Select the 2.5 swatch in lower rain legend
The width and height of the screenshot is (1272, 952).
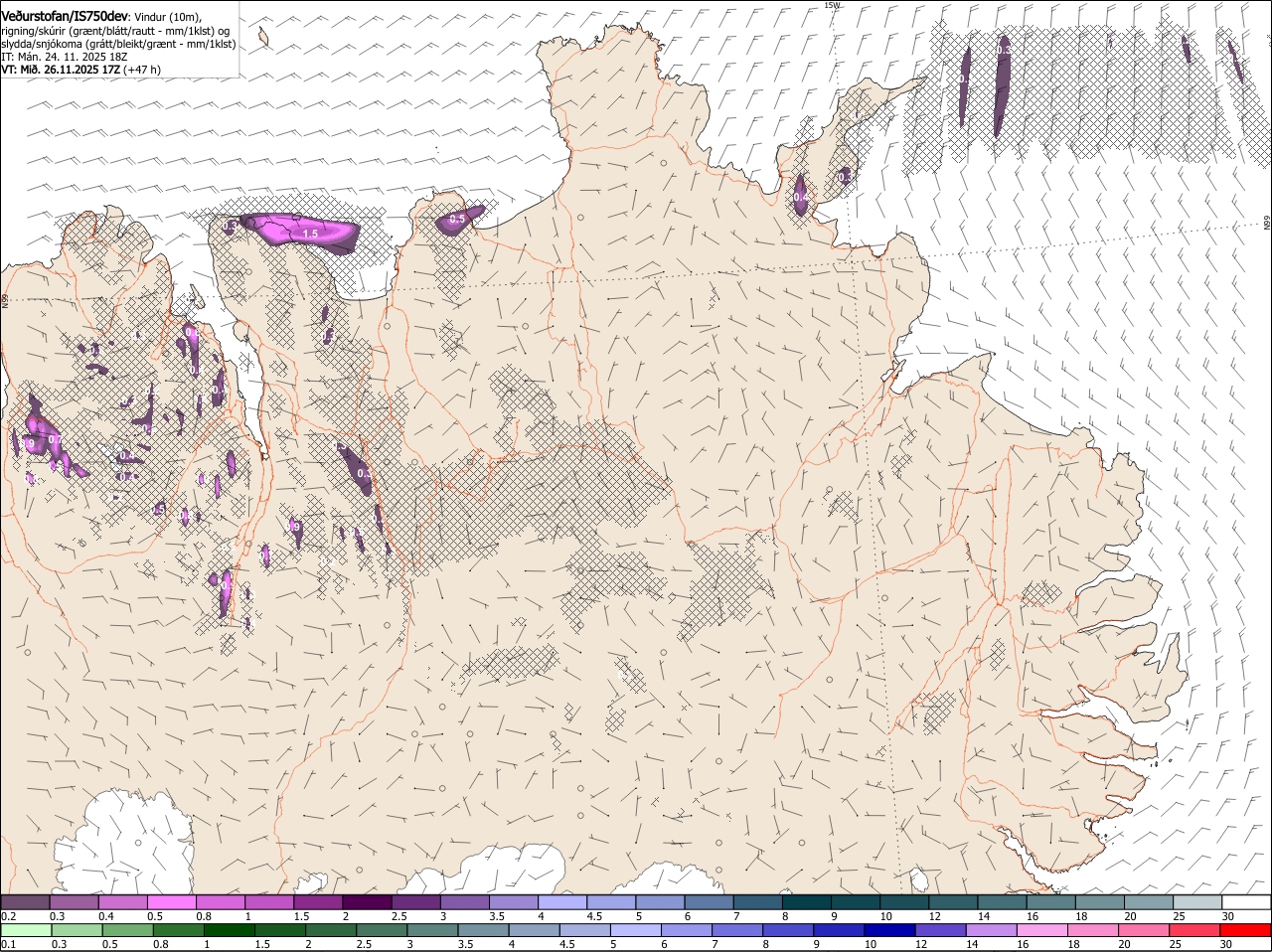click(x=381, y=930)
